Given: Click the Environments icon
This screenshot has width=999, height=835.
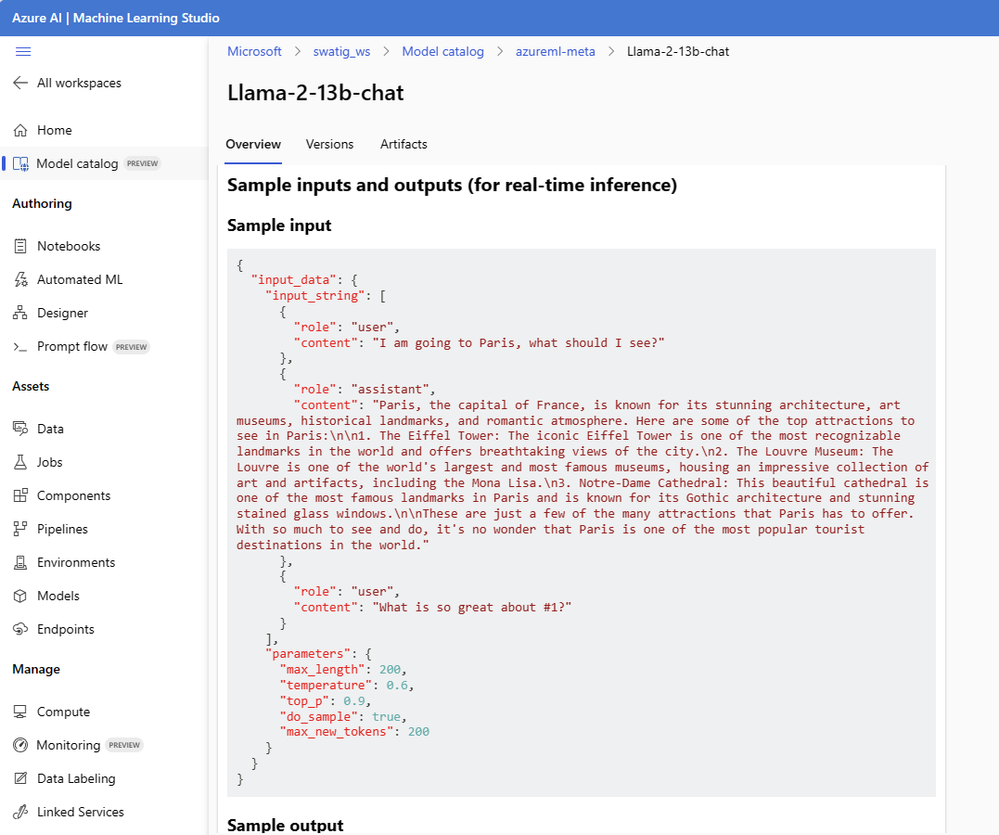Looking at the screenshot, I should pos(20,562).
